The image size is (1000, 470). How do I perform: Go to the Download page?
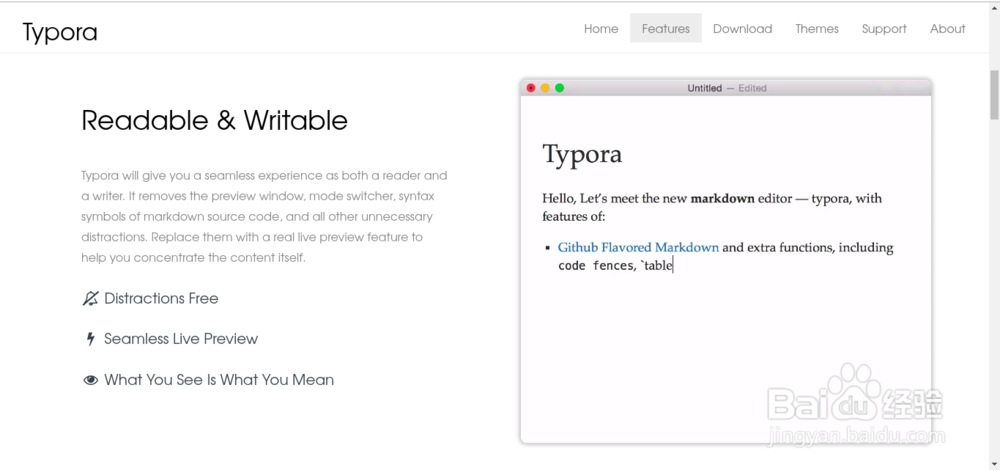pyautogui.click(x=742, y=29)
